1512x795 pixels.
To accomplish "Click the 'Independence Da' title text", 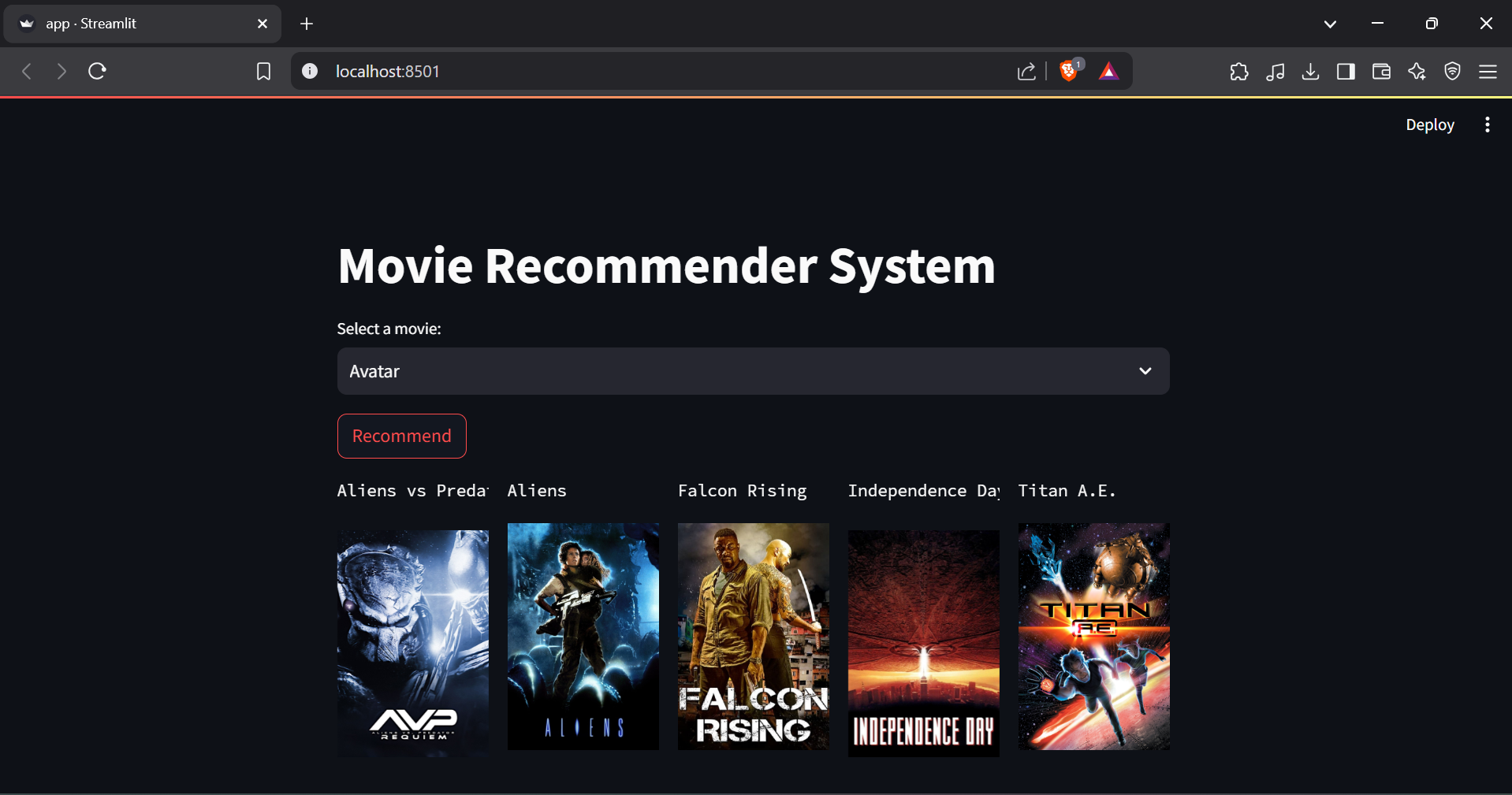I will [x=923, y=491].
